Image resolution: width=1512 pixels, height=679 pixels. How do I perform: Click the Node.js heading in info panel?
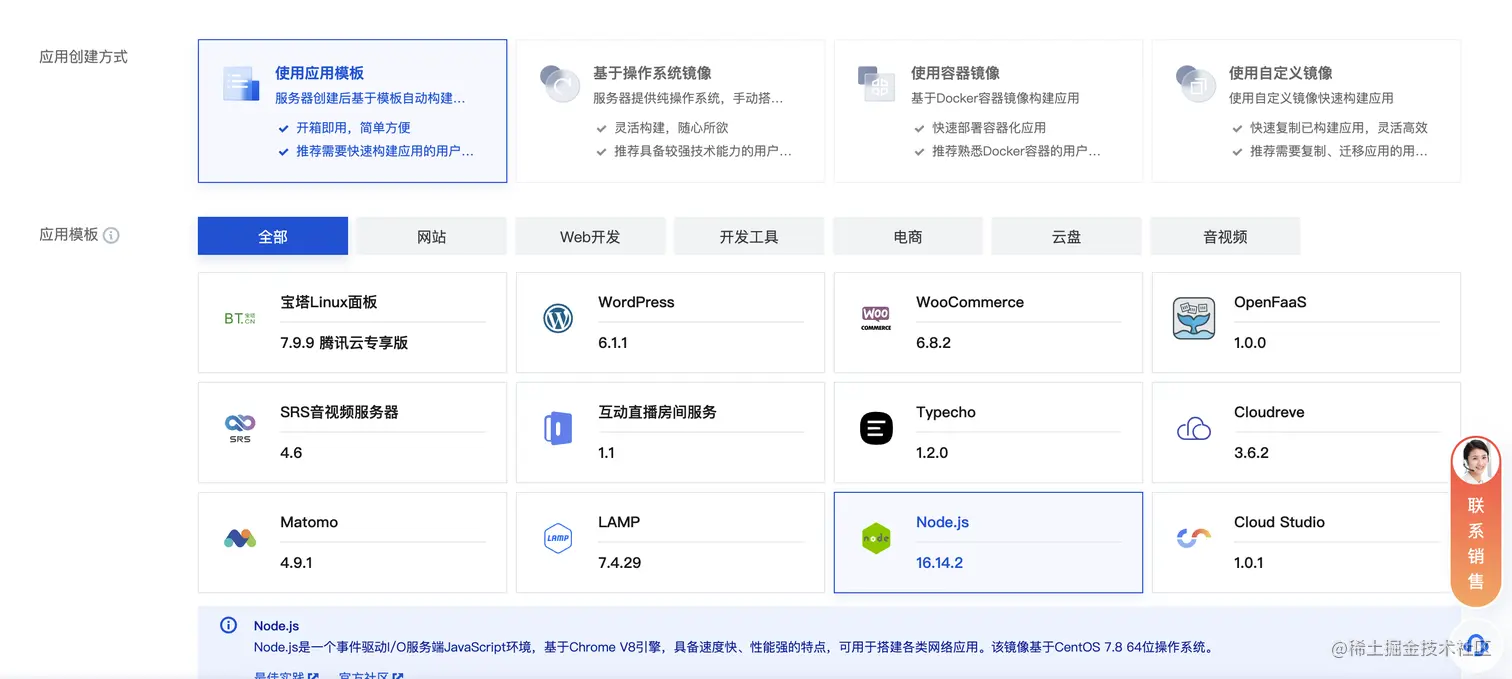[x=276, y=626]
